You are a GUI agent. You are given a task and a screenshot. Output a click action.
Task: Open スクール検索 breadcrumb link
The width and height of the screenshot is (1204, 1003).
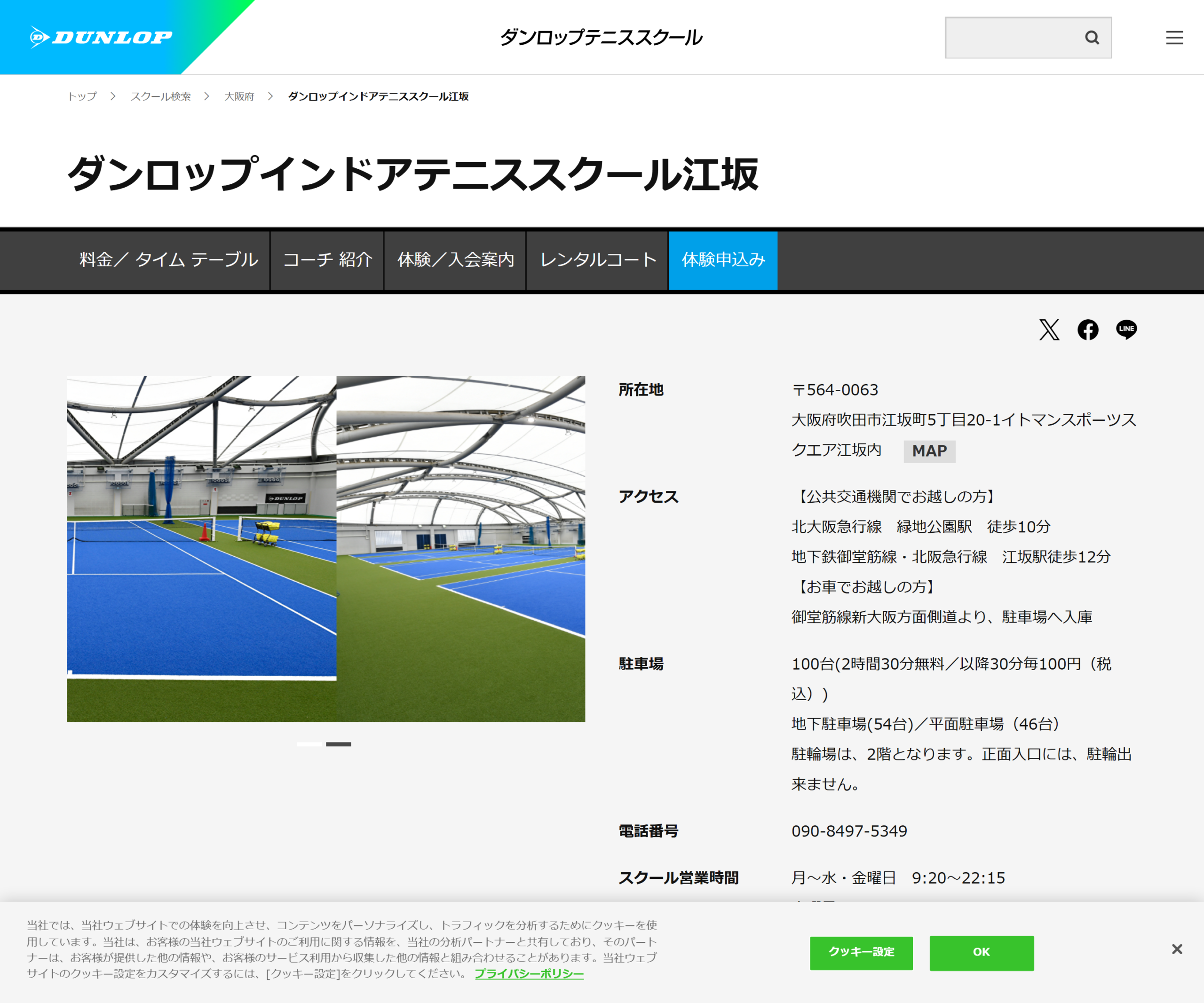click(x=160, y=96)
